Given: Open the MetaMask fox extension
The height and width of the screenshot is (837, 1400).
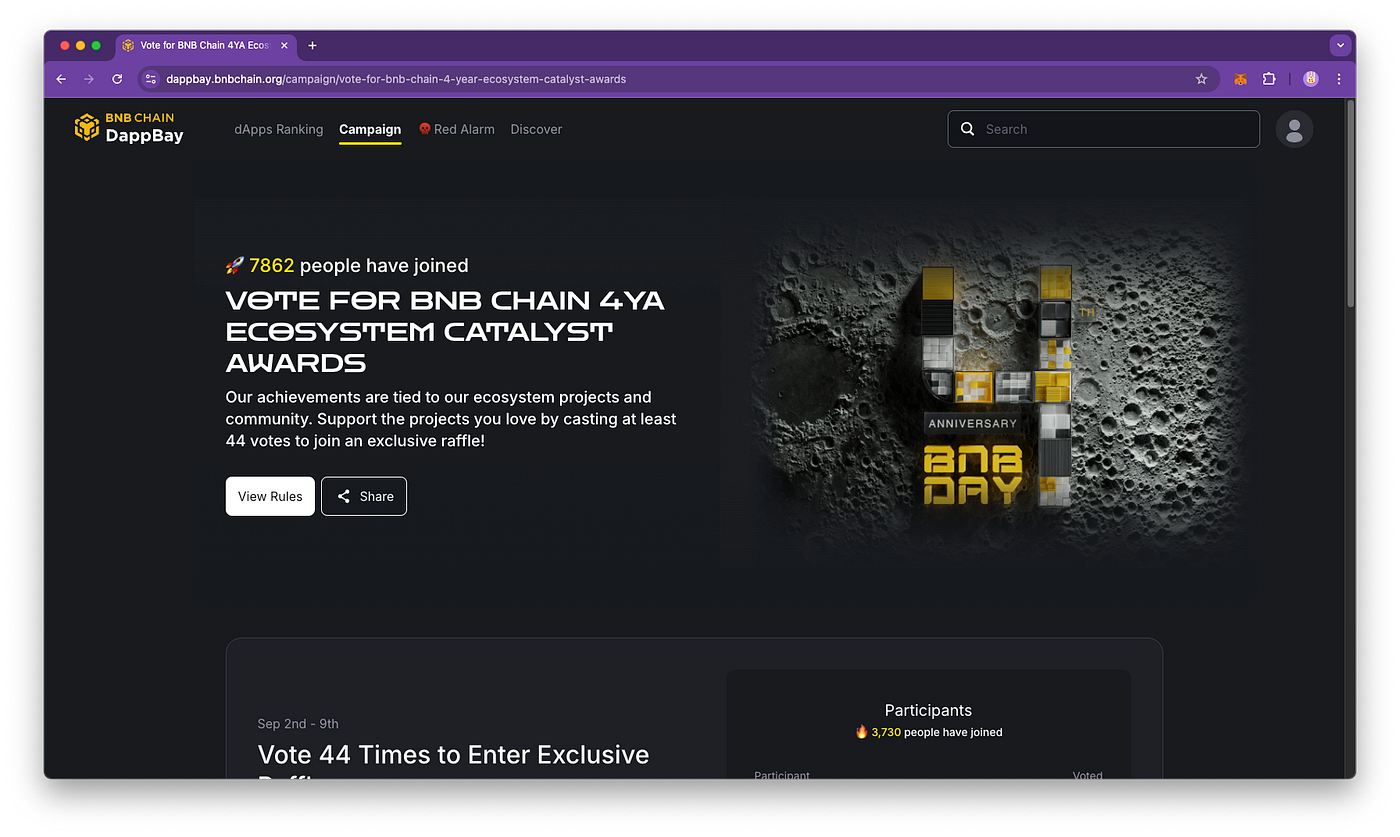Looking at the screenshot, I should (1240, 79).
